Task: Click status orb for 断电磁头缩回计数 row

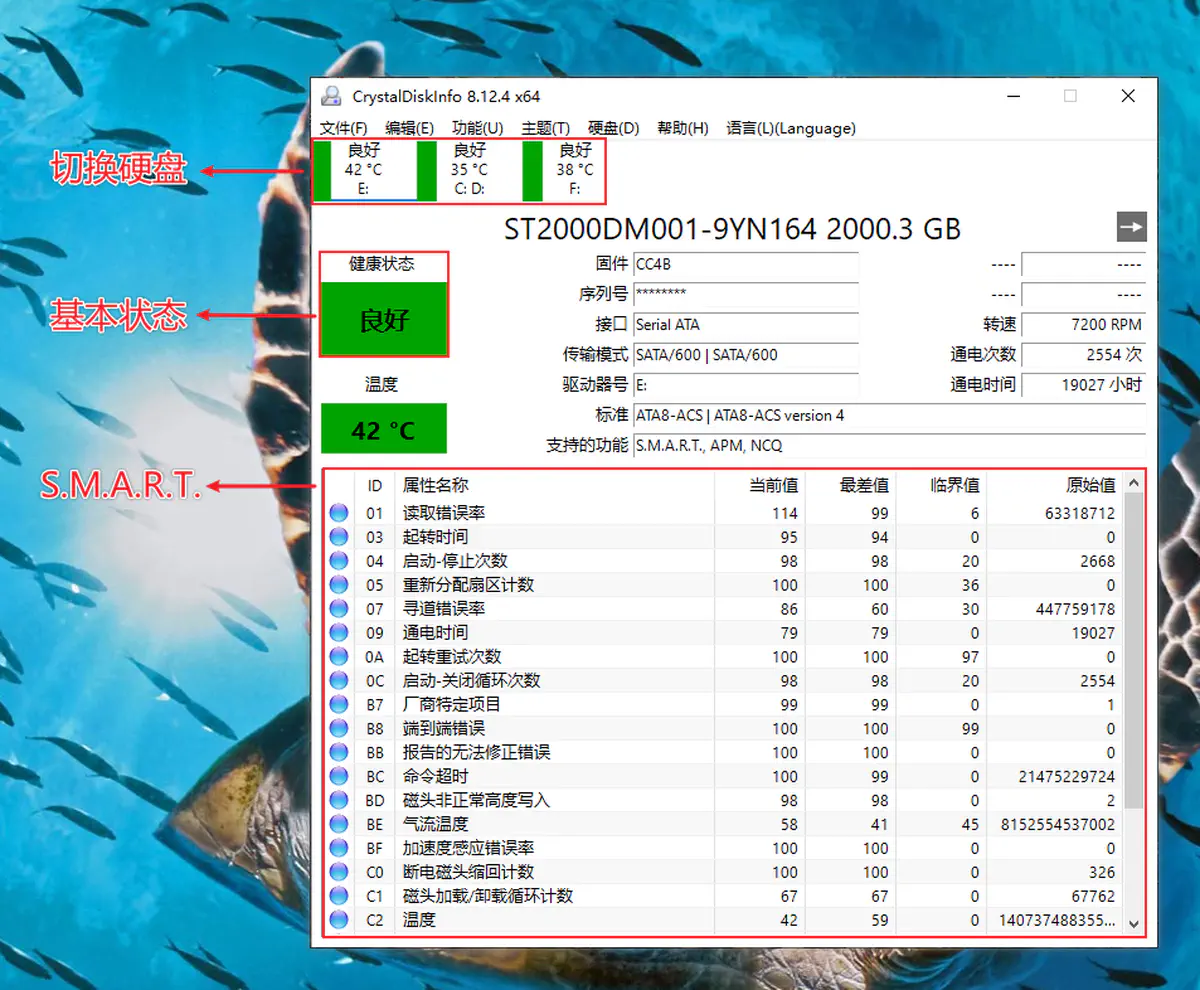Action: 339,872
